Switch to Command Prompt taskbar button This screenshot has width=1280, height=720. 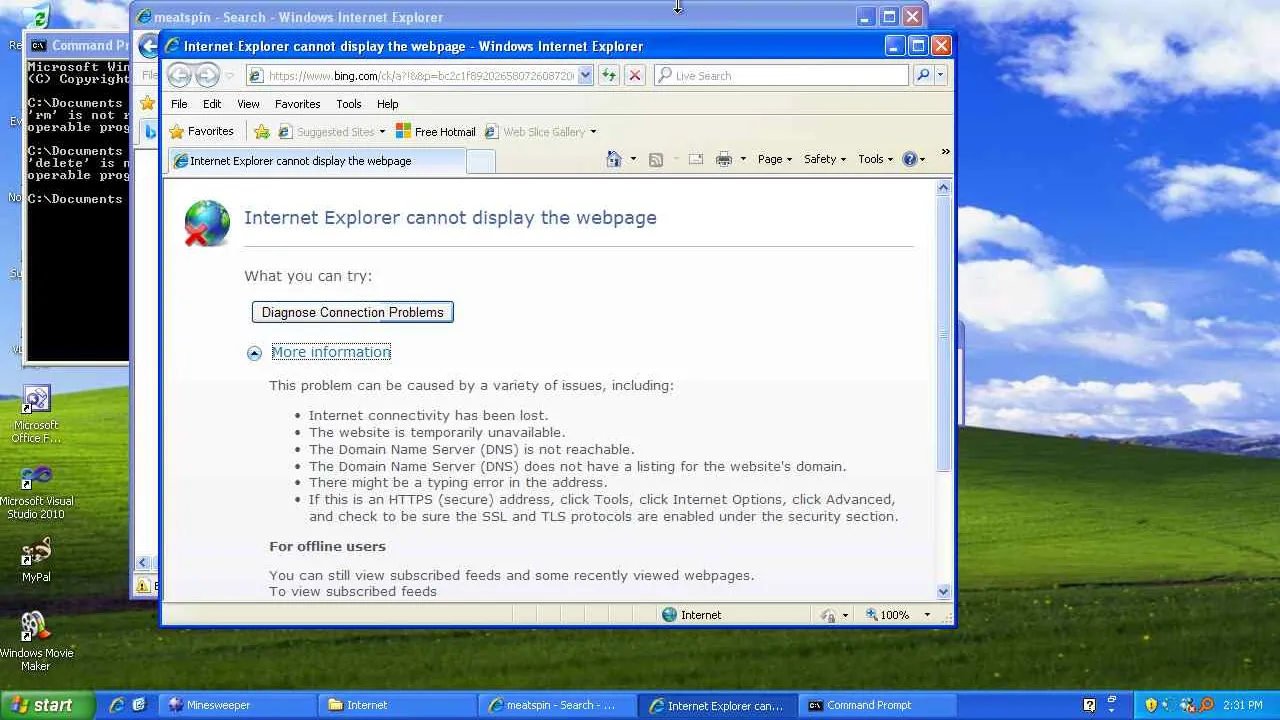pyautogui.click(x=878, y=705)
